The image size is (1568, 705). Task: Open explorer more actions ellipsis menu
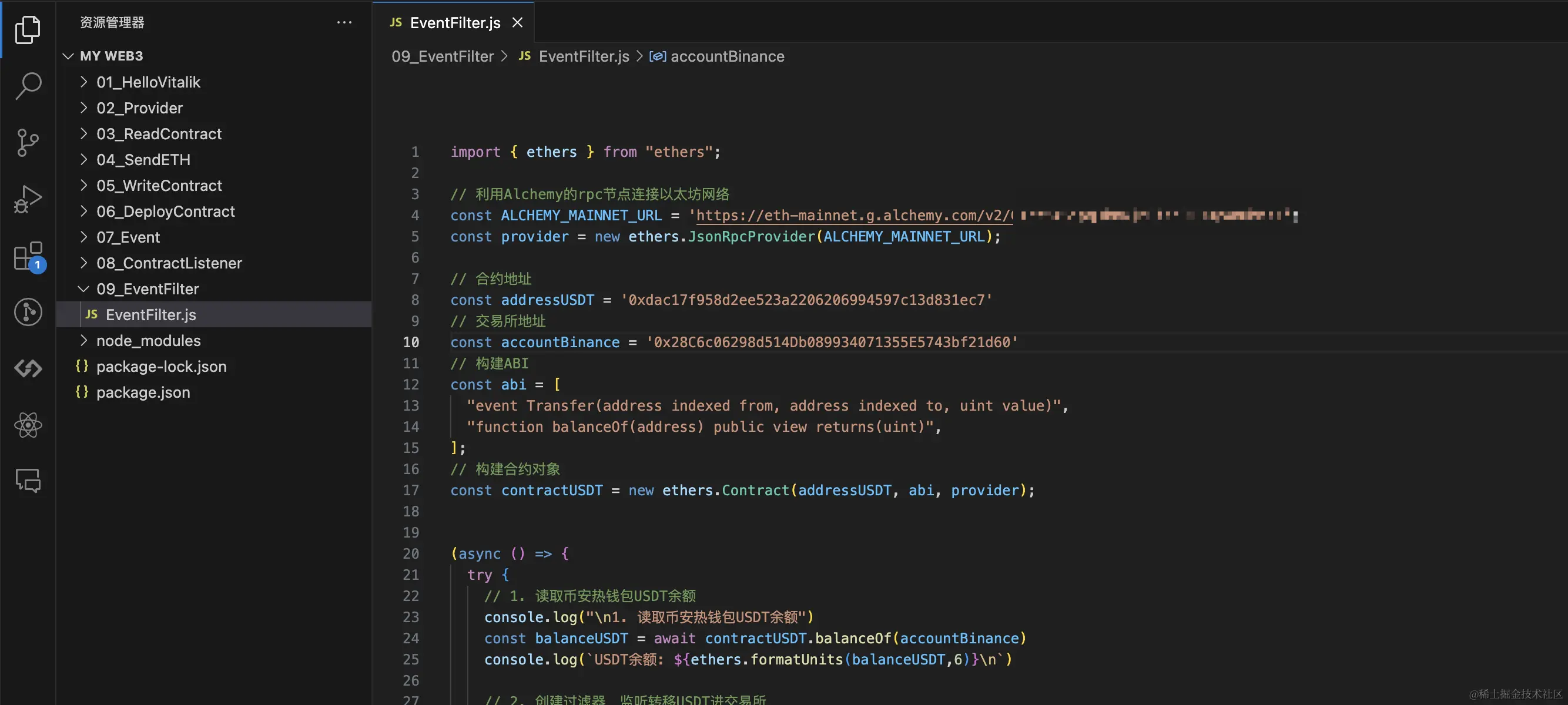[344, 22]
